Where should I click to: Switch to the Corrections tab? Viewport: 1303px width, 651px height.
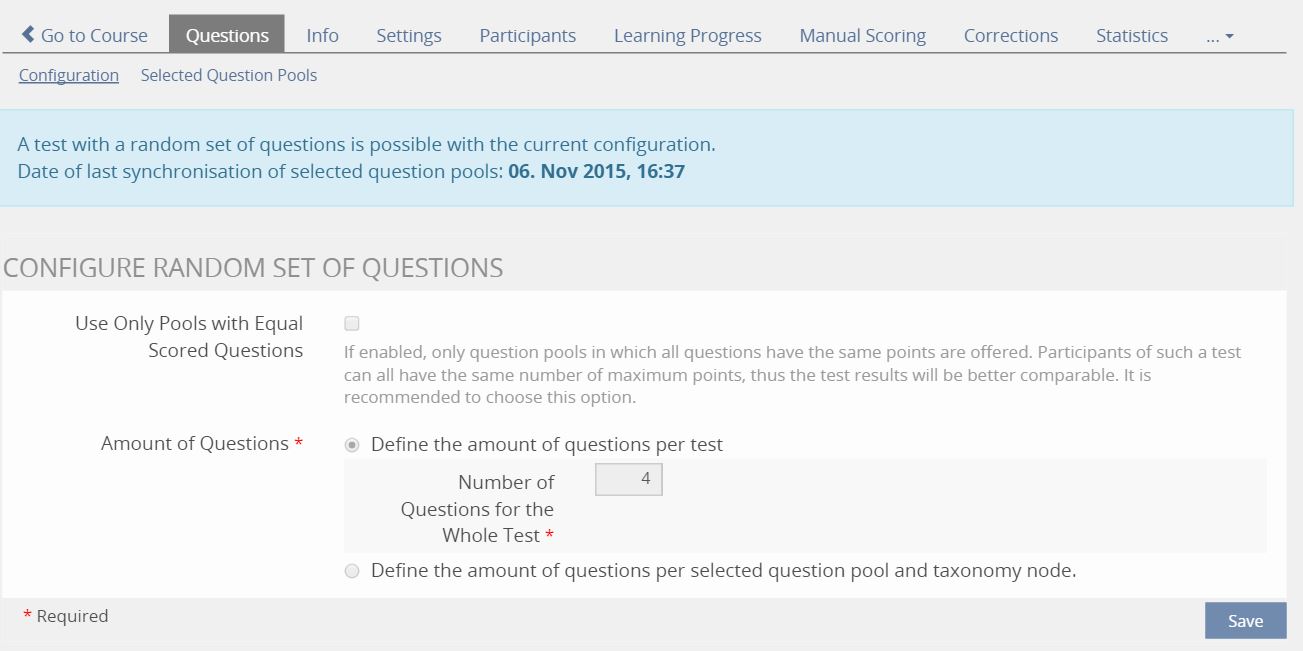(x=1010, y=35)
